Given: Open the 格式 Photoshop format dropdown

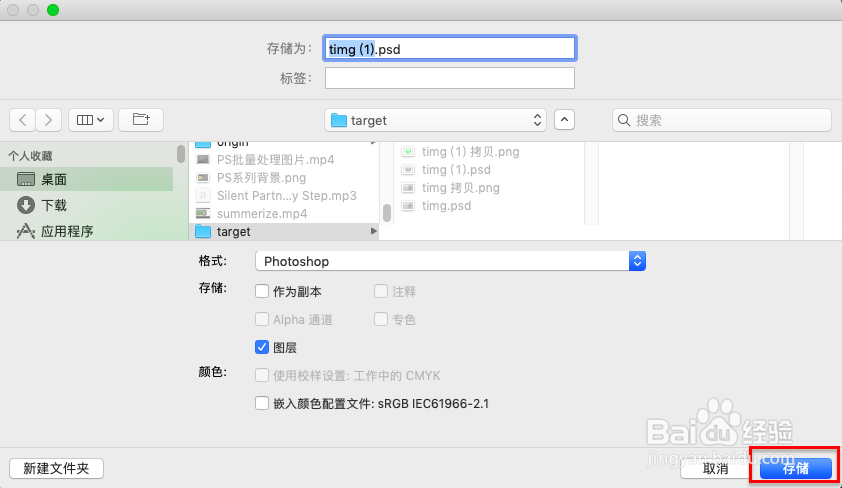Looking at the screenshot, I should coord(450,261).
